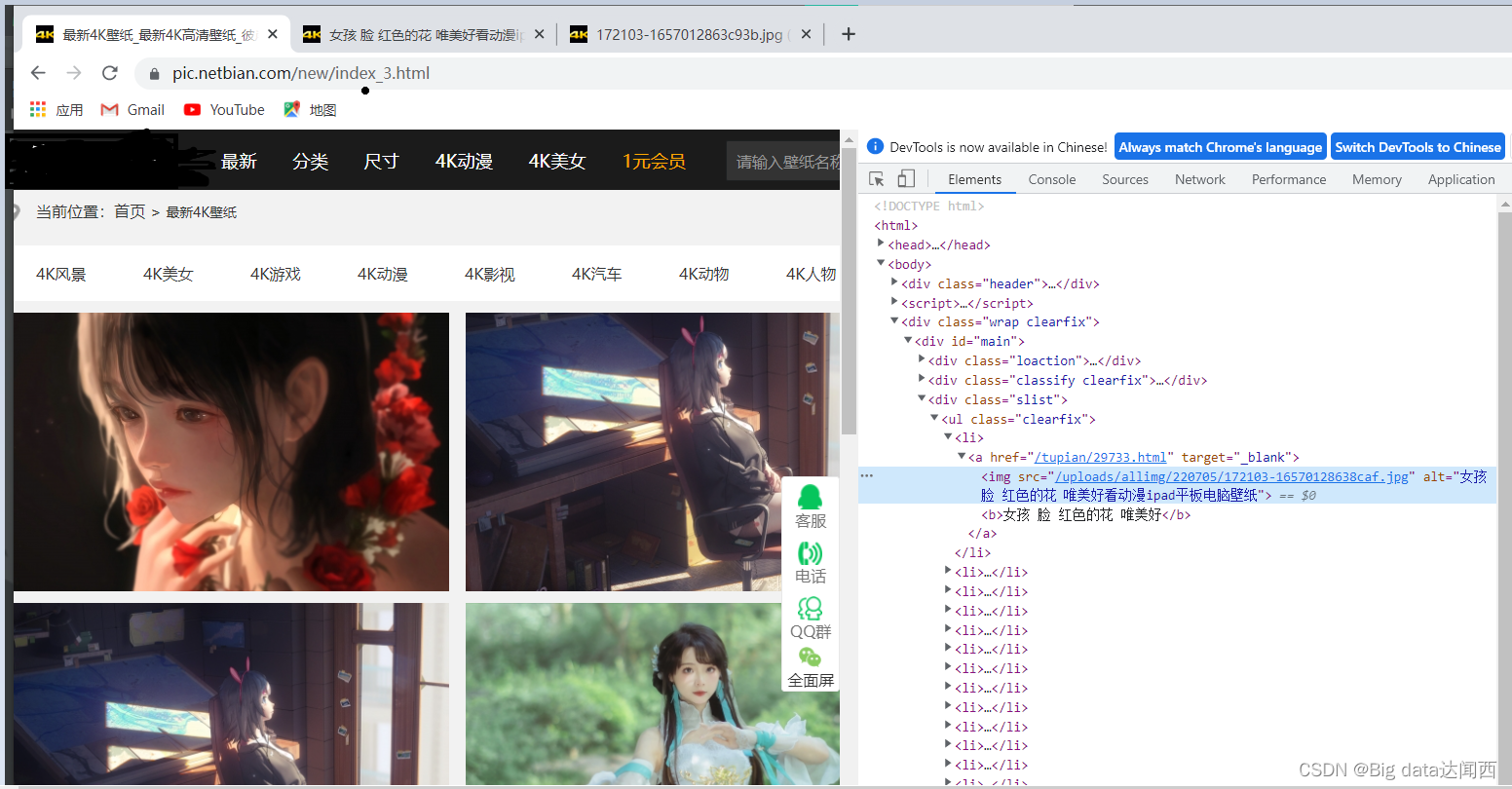The image size is (1512, 789).
Task: Select the DevTools Elements tab
Action: pos(974,179)
